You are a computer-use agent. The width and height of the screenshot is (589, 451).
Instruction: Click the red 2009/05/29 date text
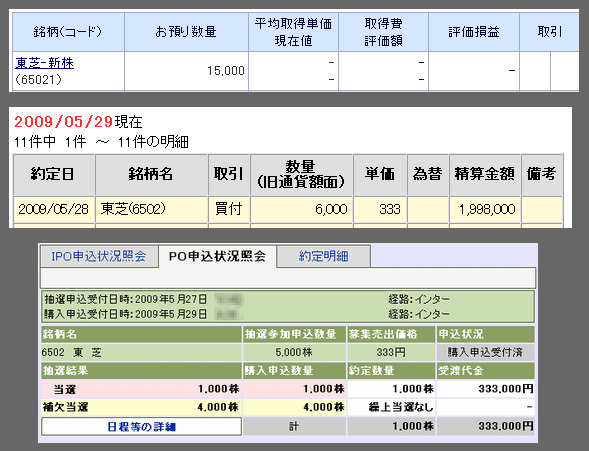point(63,122)
